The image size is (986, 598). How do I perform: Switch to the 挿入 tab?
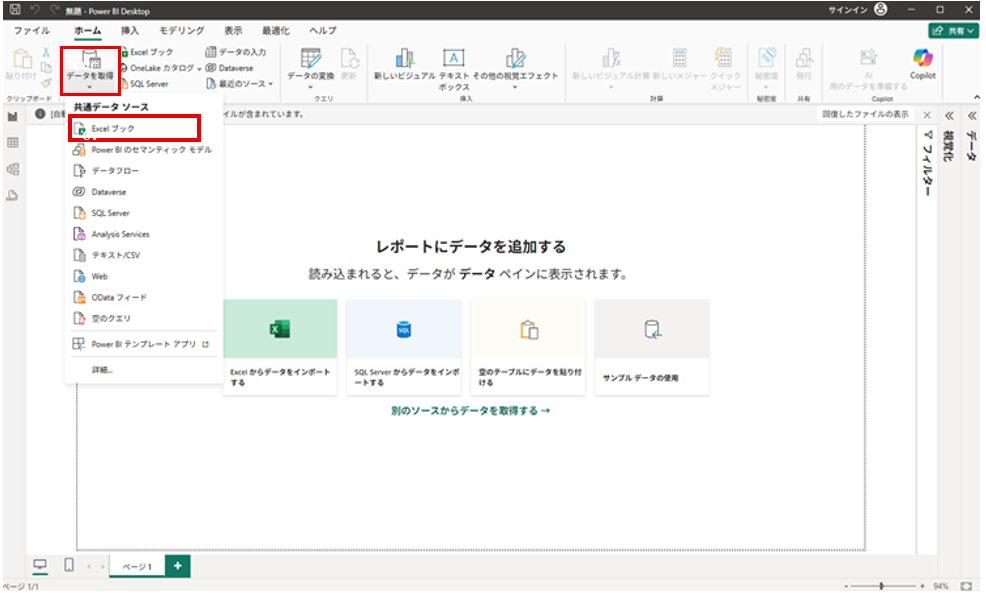click(x=130, y=30)
